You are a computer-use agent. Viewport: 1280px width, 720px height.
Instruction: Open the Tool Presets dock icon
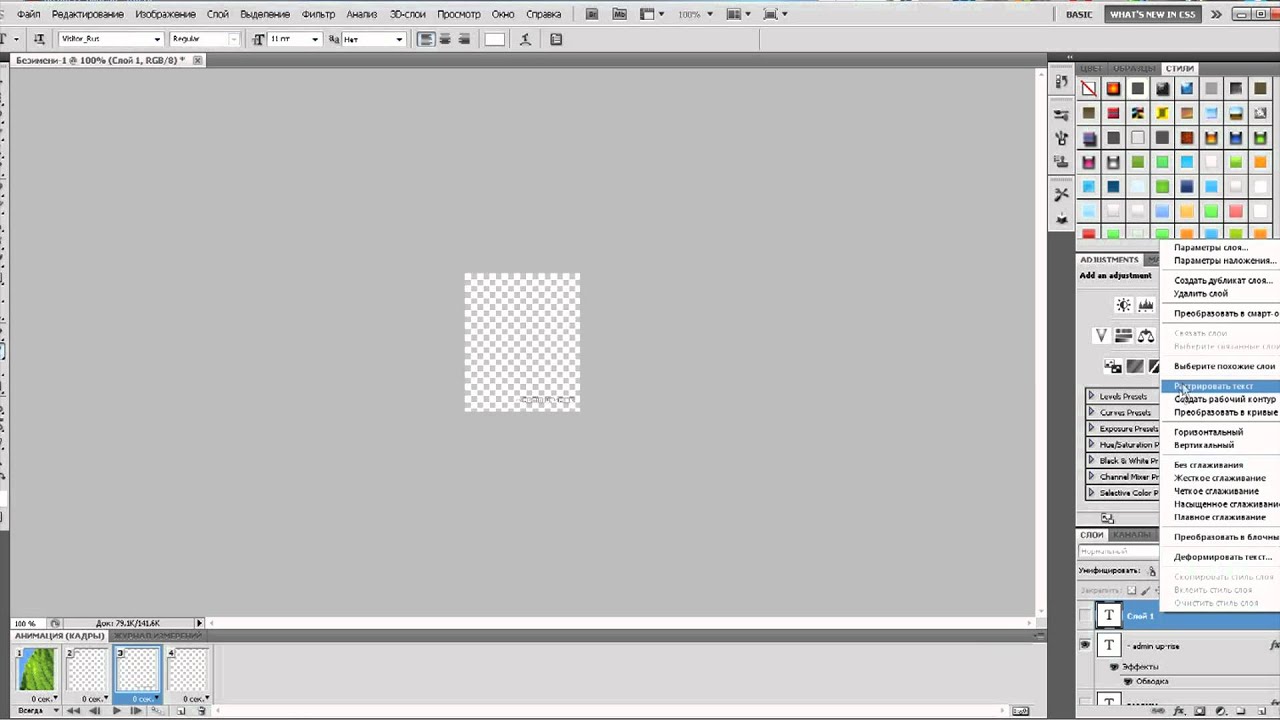point(1061,193)
